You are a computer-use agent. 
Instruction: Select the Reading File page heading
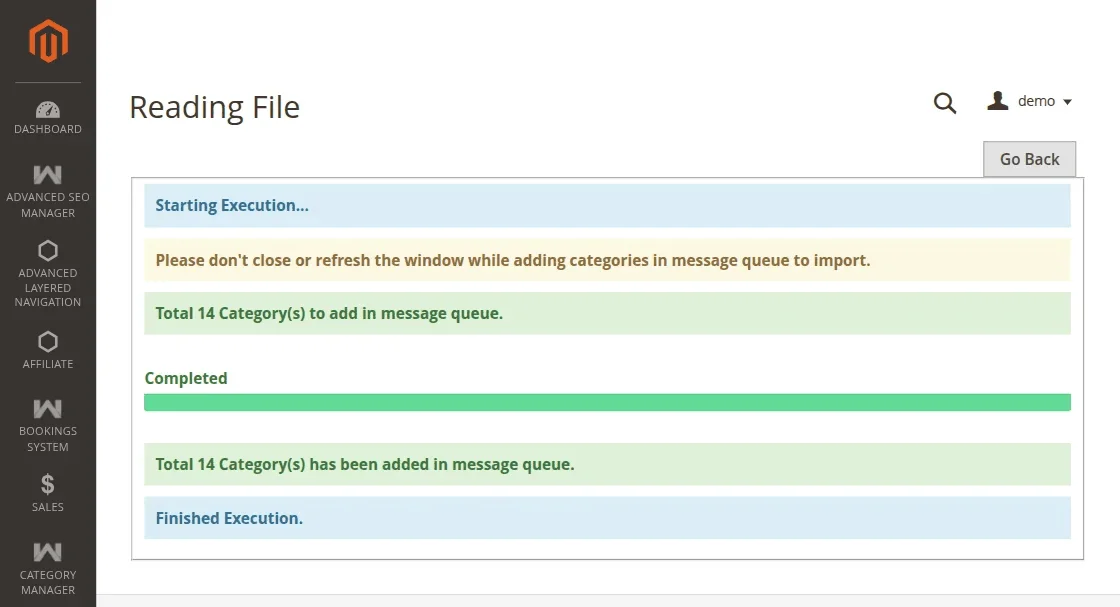point(214,107)
